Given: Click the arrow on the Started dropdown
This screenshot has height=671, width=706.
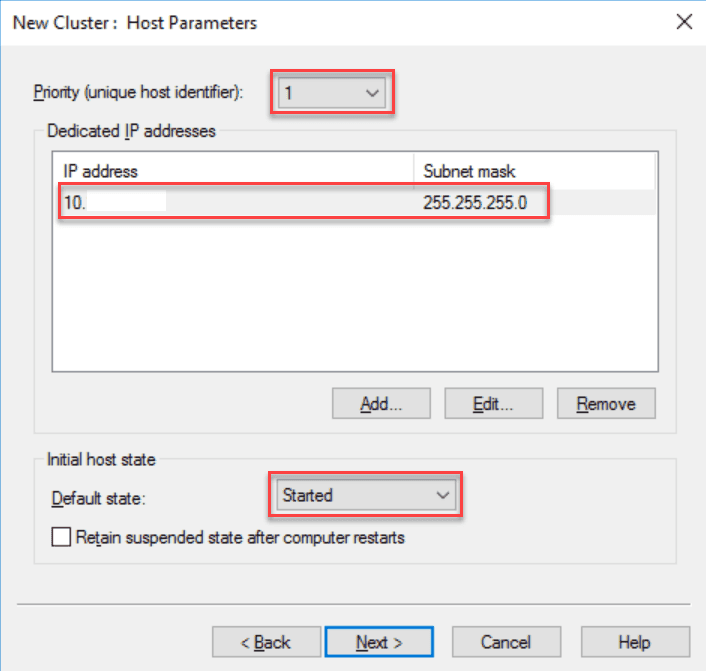Looking at the screenshot, I should coord(443,495).
